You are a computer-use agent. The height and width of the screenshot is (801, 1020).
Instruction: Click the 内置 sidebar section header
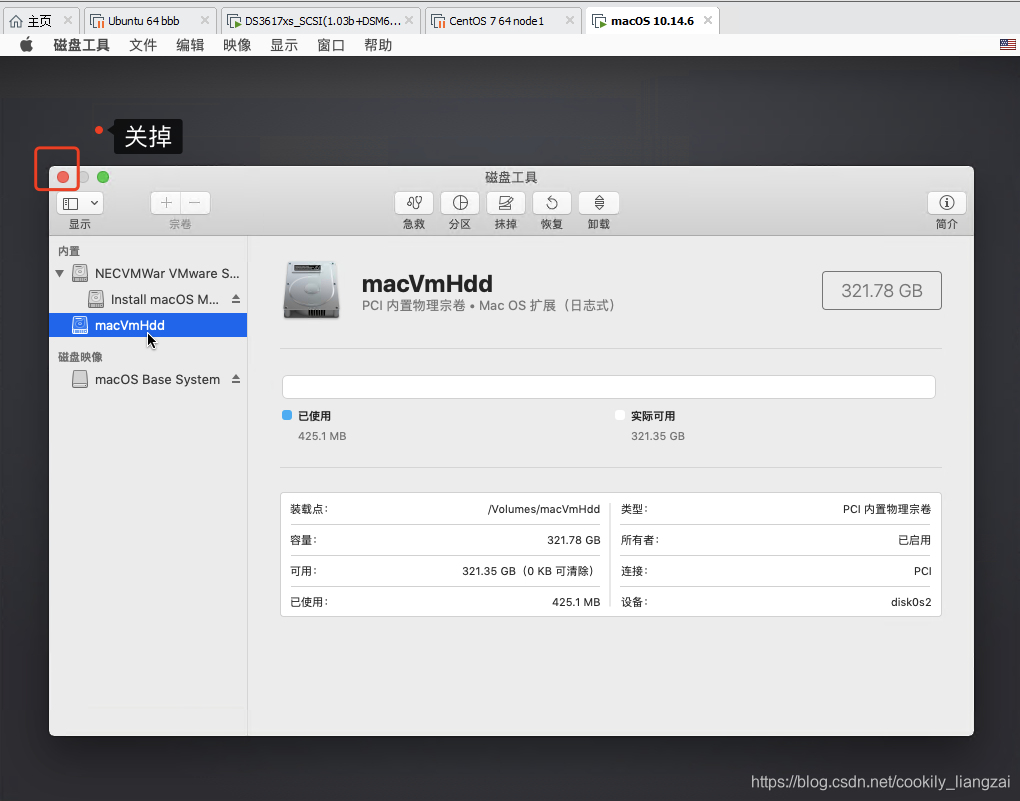(69, 251)
